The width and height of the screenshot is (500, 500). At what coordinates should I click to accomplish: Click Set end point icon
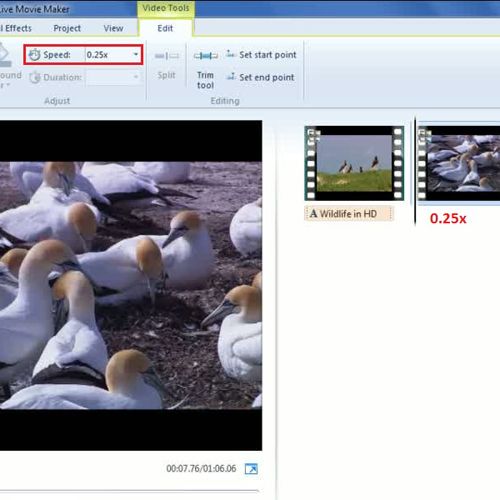click(x=231, y=76)
